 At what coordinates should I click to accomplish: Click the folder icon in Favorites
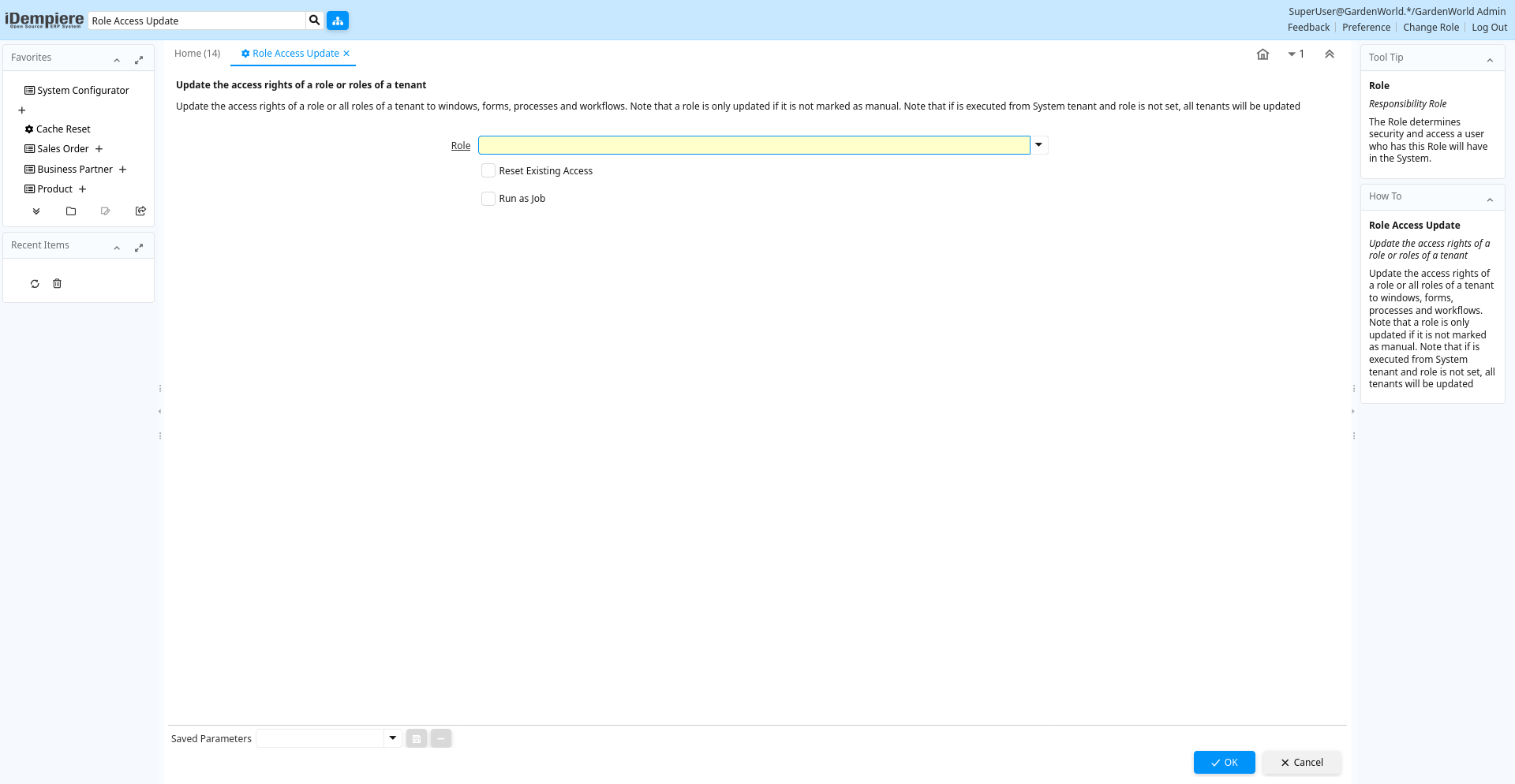71,211
